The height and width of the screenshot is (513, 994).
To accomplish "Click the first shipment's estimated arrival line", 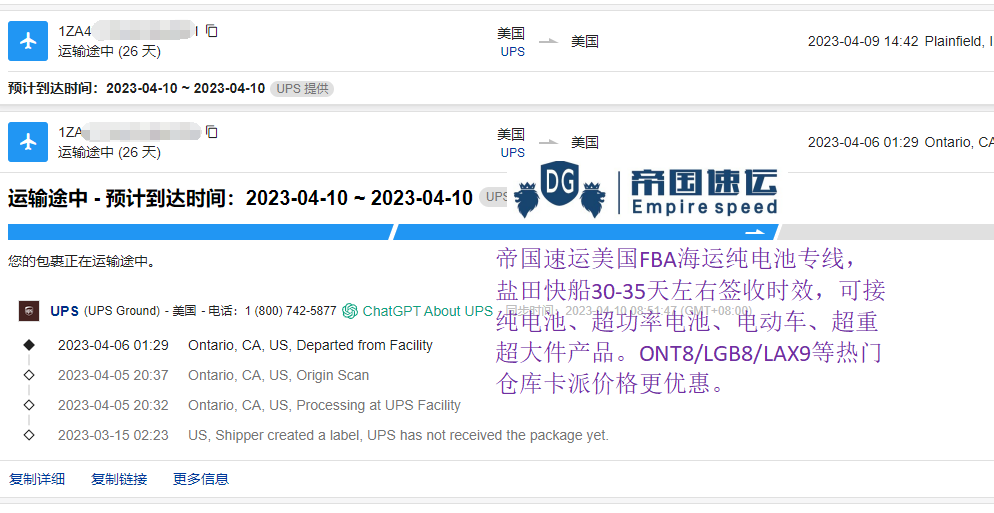I will coord(136,89).
